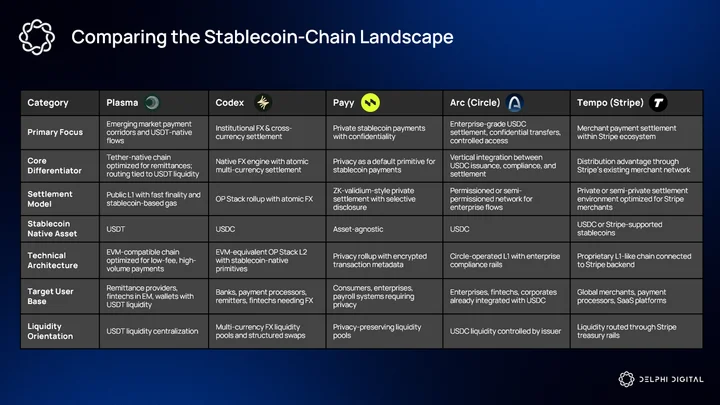Select the Primary Focus row label
The image size is (720, 405).
pyautogui.click(x=60, y=132)
